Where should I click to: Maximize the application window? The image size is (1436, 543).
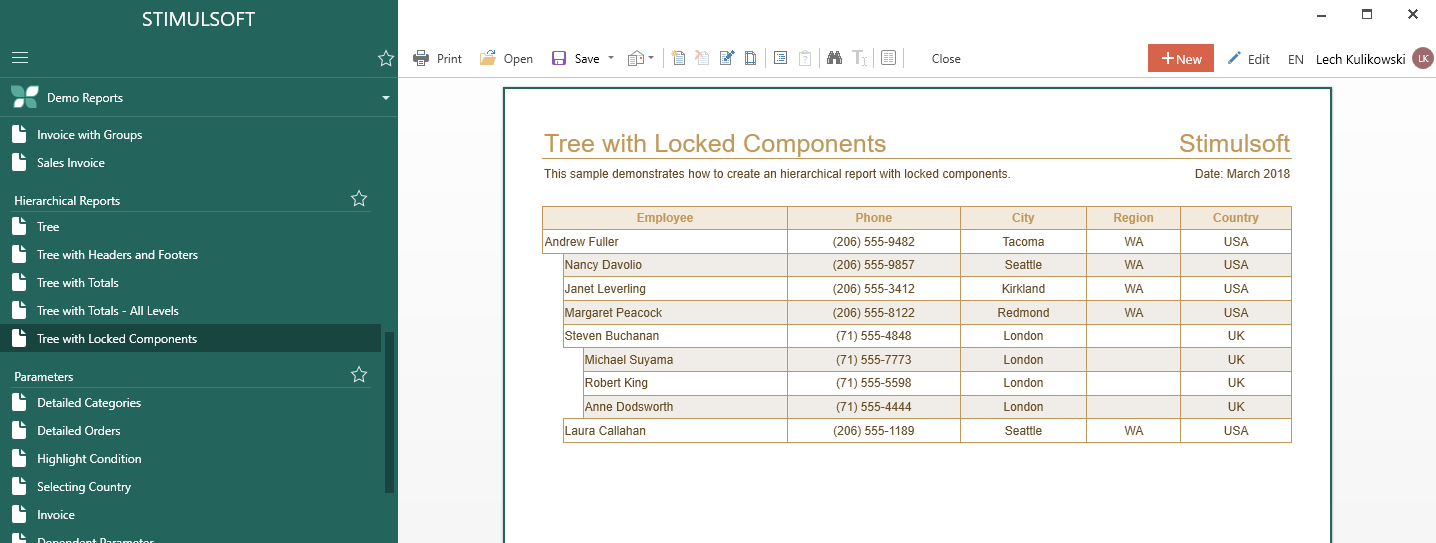1367,14
